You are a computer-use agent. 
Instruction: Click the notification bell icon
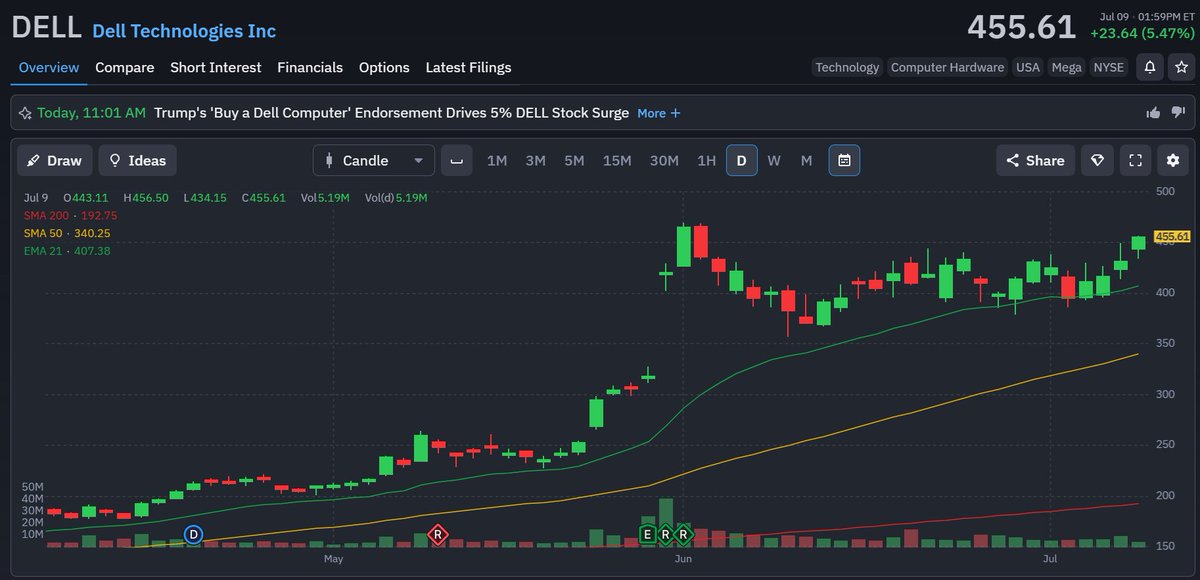point(1150,67)
